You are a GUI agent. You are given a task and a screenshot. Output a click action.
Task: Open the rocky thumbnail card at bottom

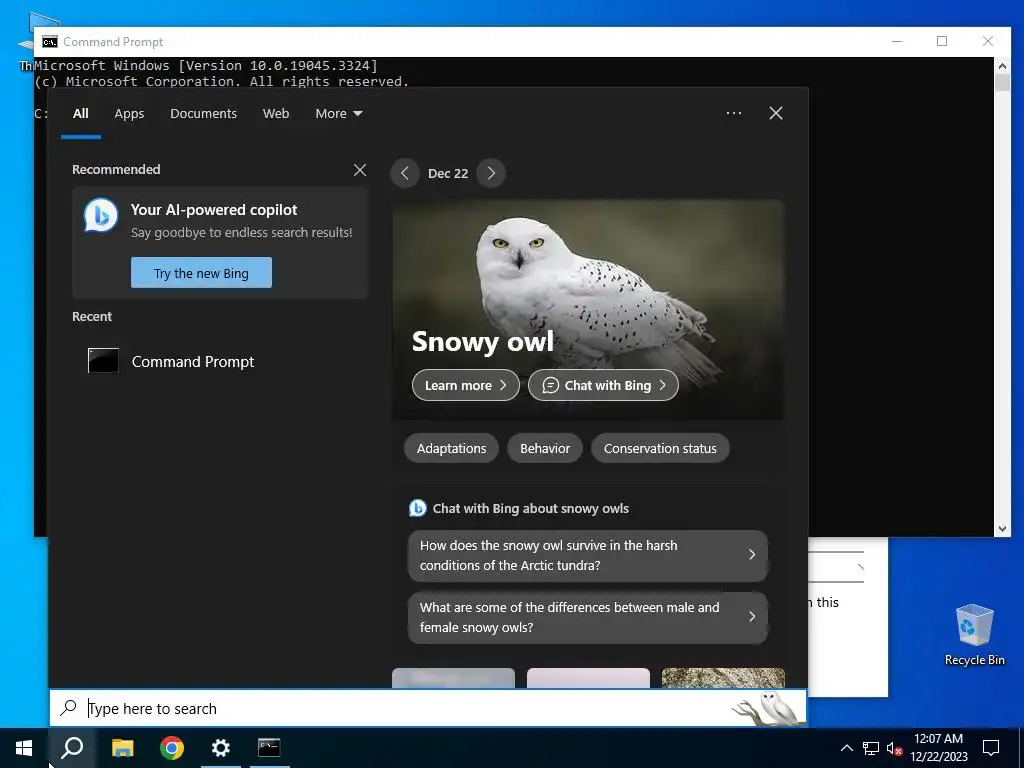pyautogui.click(x=723, y=678)
